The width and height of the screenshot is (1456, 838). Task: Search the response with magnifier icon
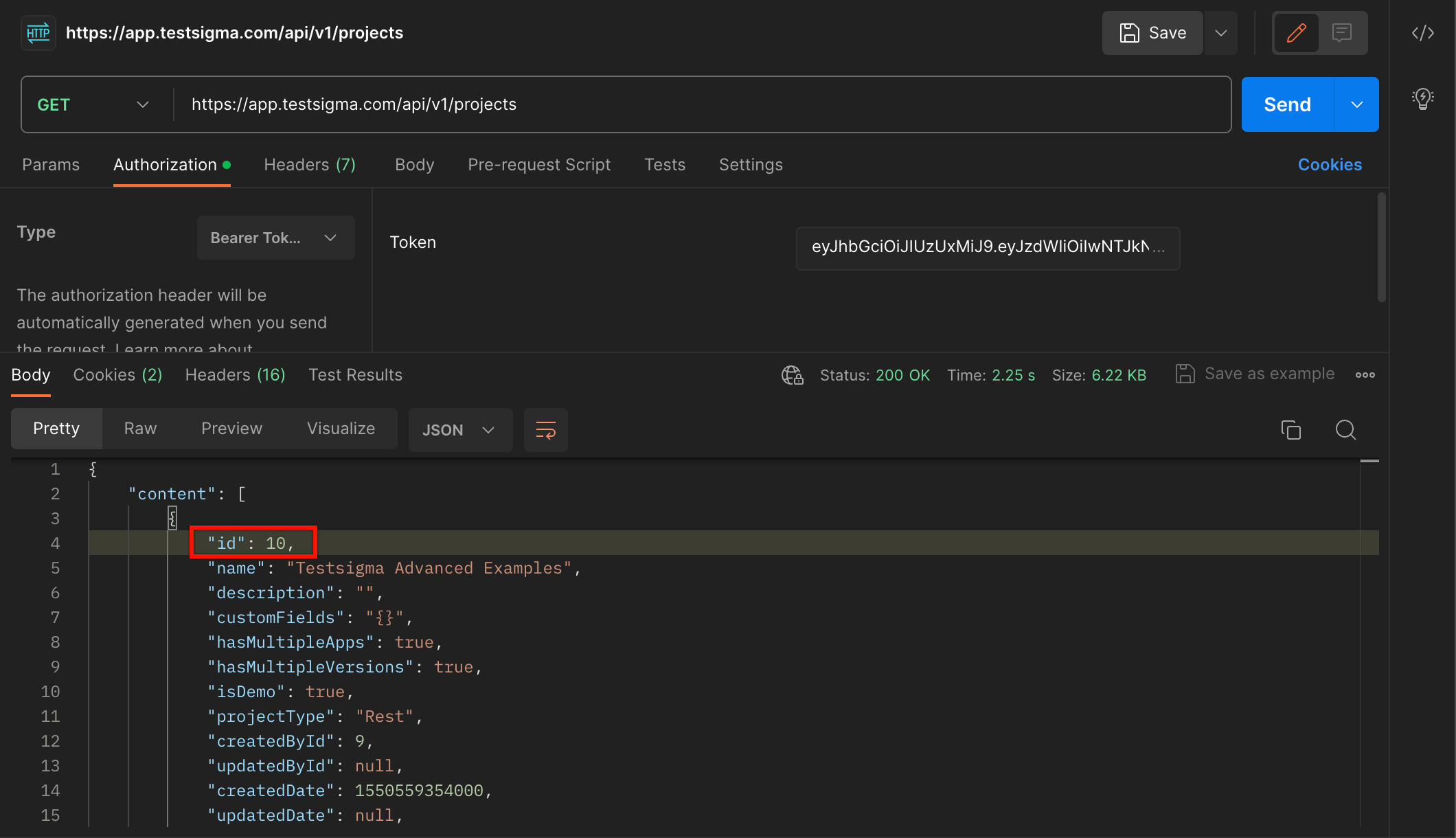coord(1345,430)
